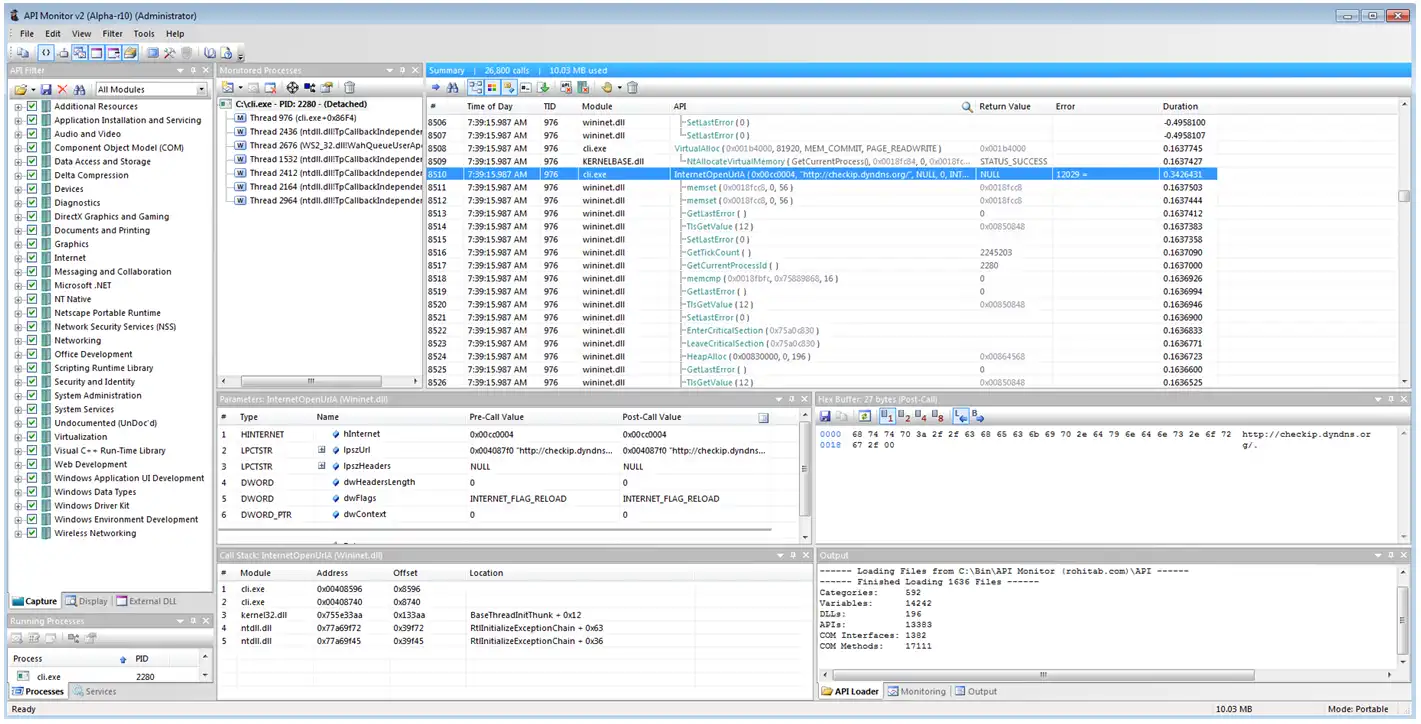This screenshot has height=724, width=1421.
Task: Click the search icon beside the API column header
Action: 967,107
